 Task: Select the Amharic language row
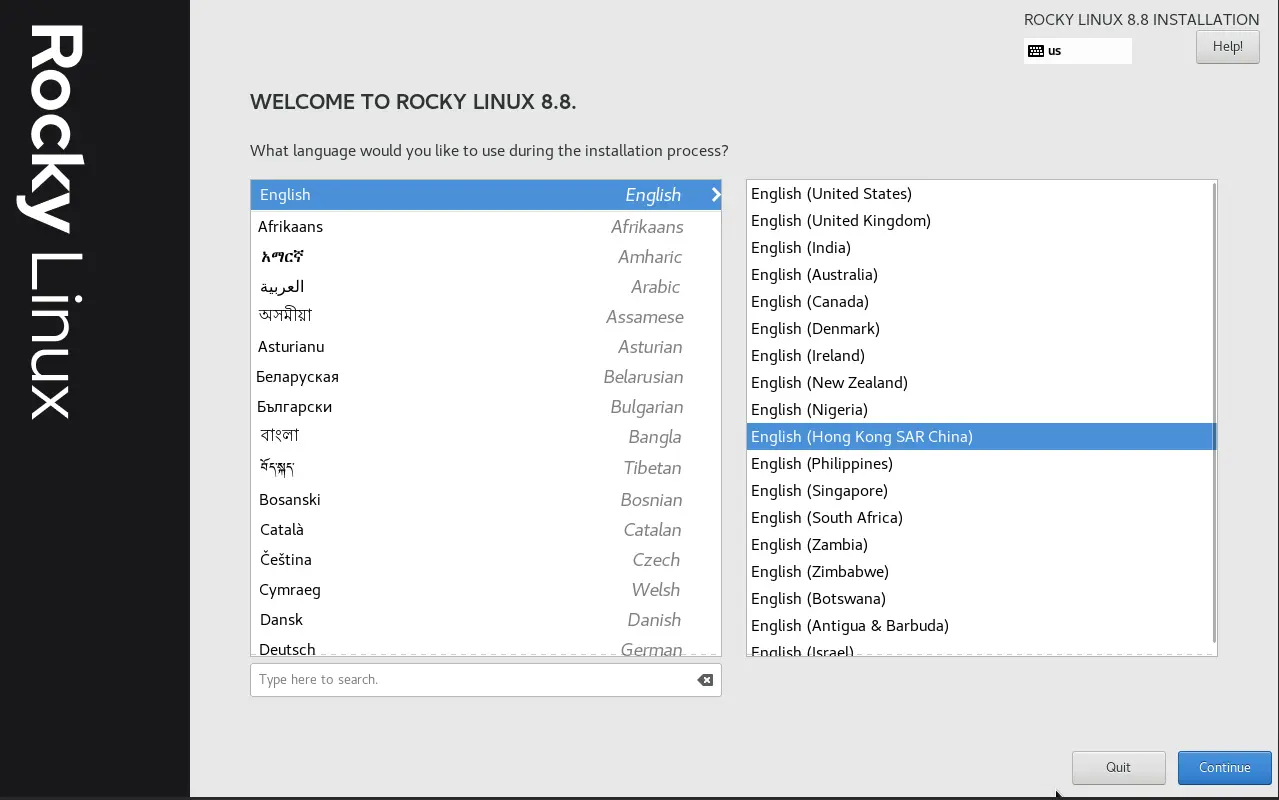click(486, 257)
